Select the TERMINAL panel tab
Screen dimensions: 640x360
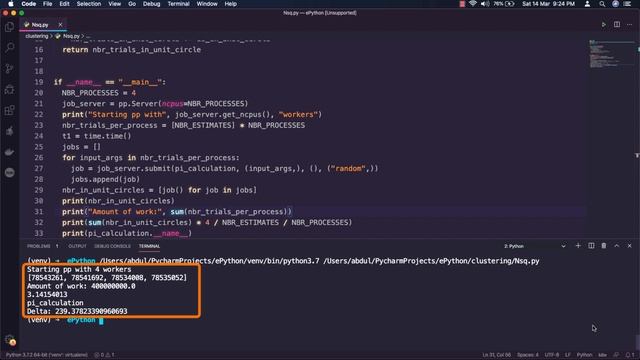point(149,246)
